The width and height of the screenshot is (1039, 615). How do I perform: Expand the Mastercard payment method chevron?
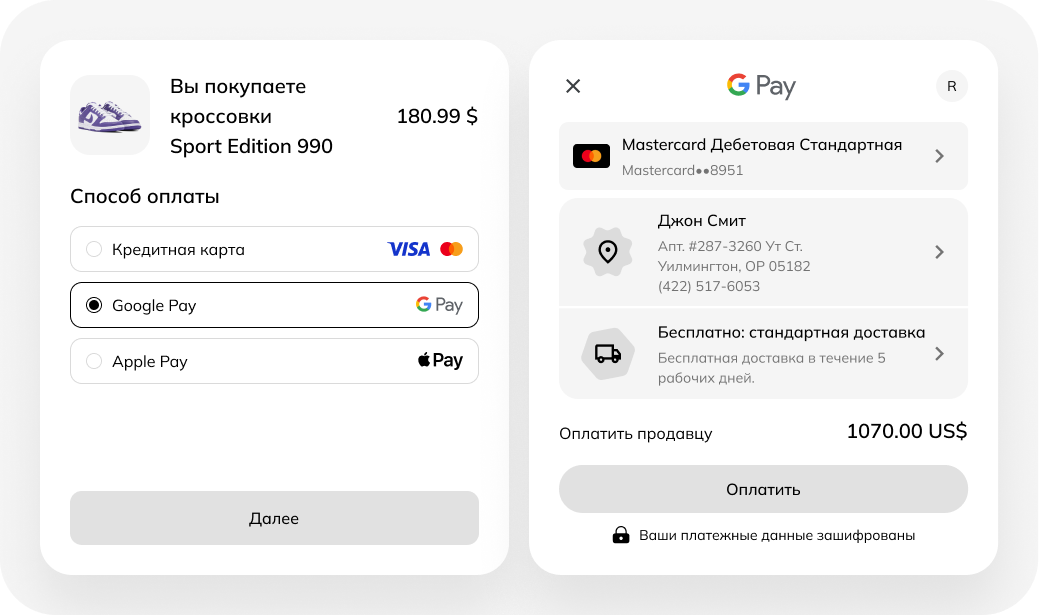pos(939,156)
